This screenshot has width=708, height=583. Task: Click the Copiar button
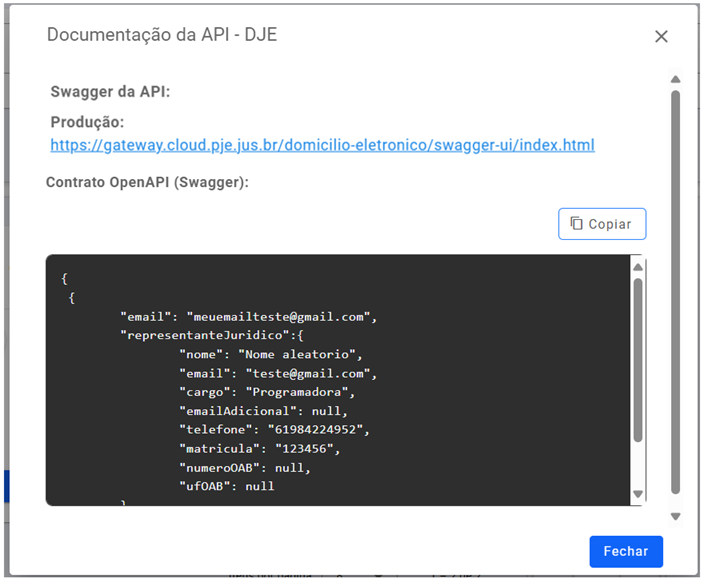point(602,224)
